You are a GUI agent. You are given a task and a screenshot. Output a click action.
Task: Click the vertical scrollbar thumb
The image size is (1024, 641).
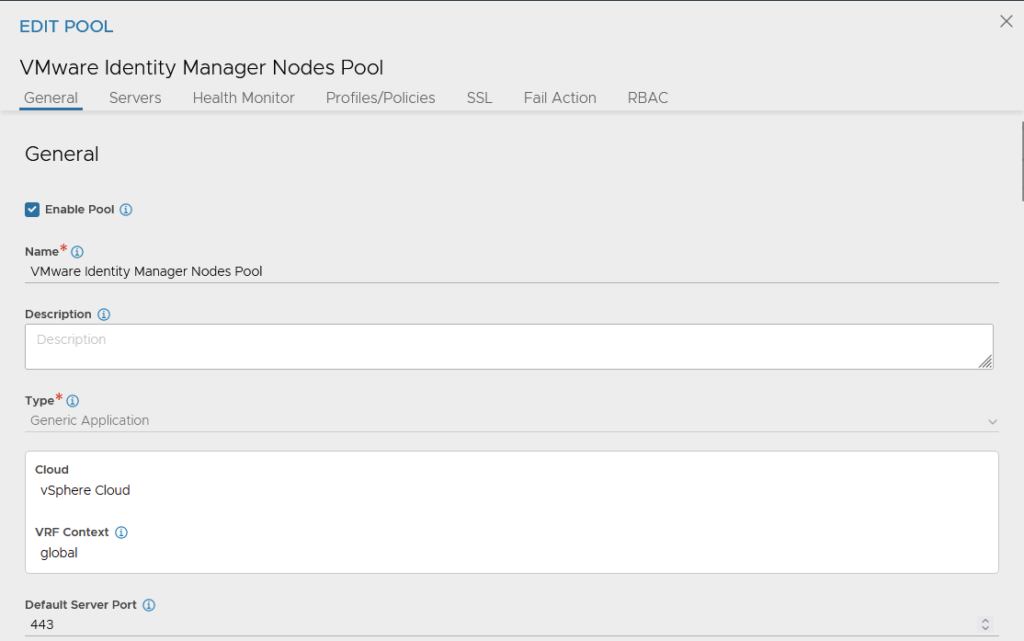click(x=1021, y=160)
